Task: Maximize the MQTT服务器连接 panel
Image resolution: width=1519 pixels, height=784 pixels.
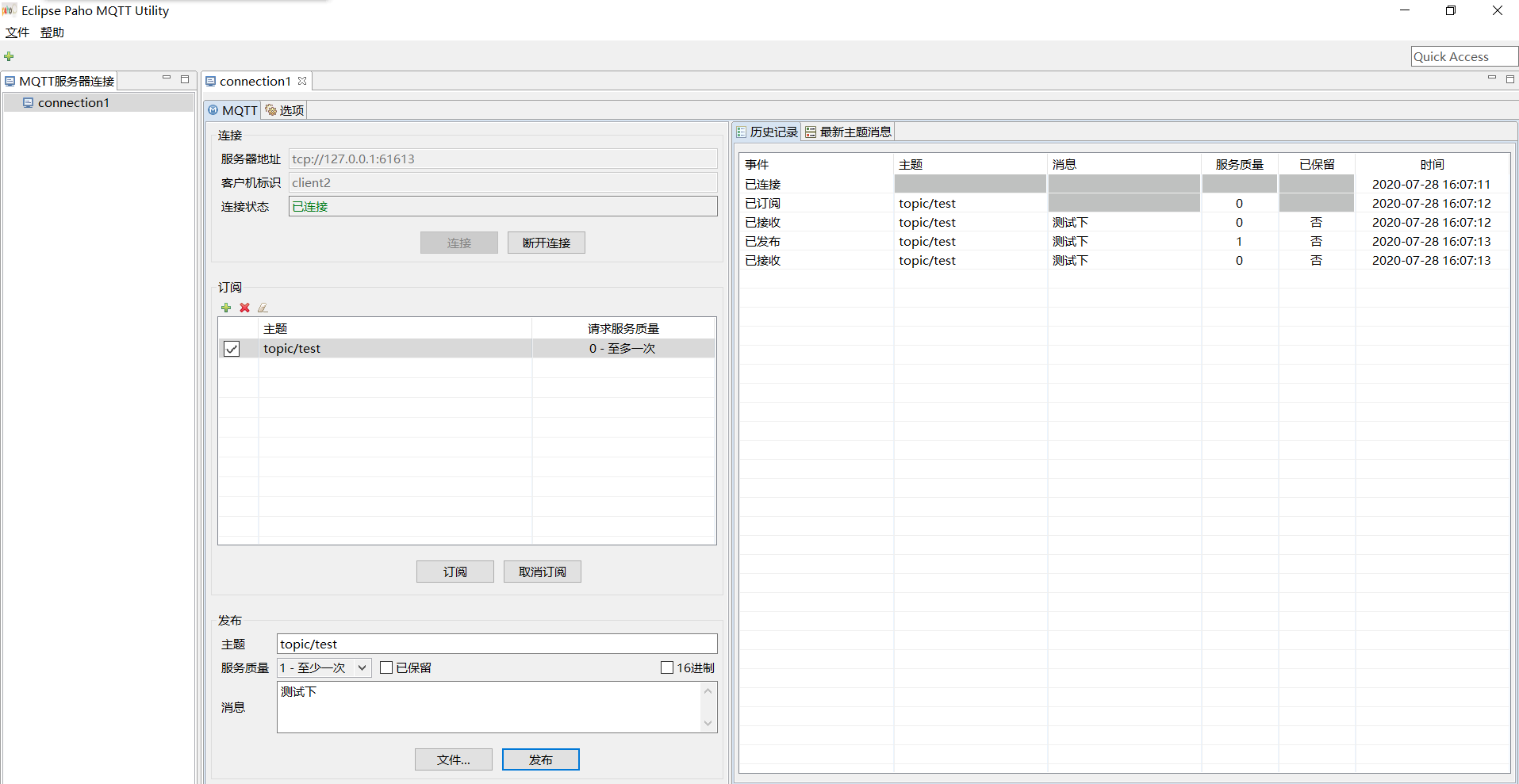Action: (x=185, y=79)
